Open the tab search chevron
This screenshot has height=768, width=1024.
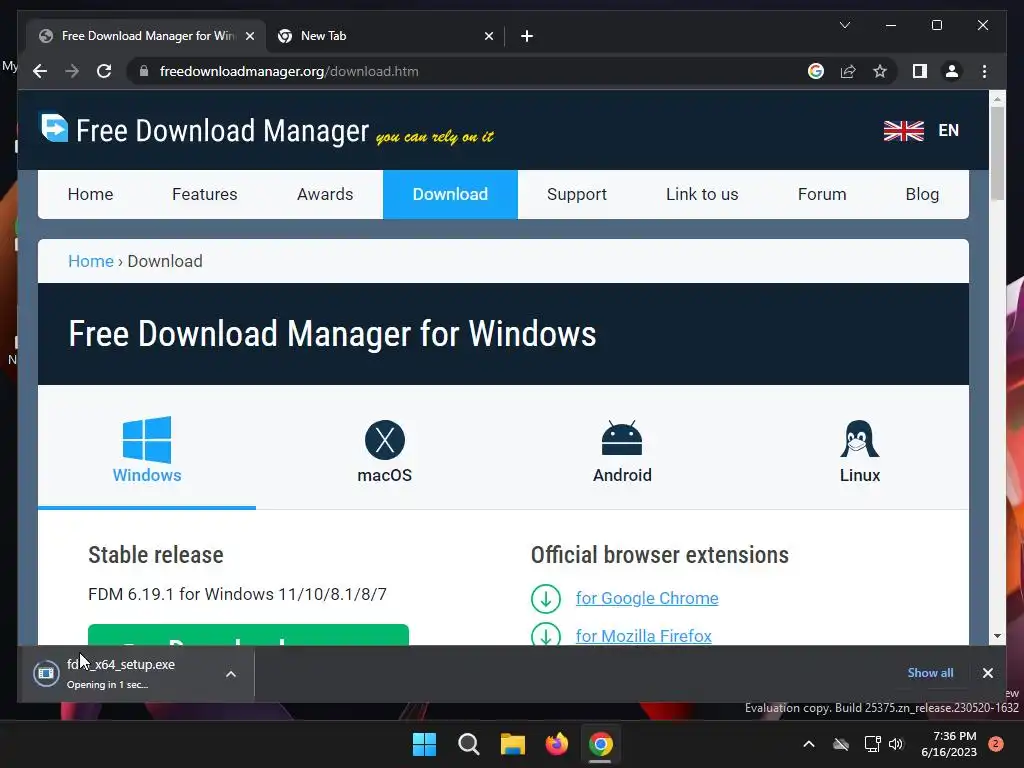tap(844, 25)
